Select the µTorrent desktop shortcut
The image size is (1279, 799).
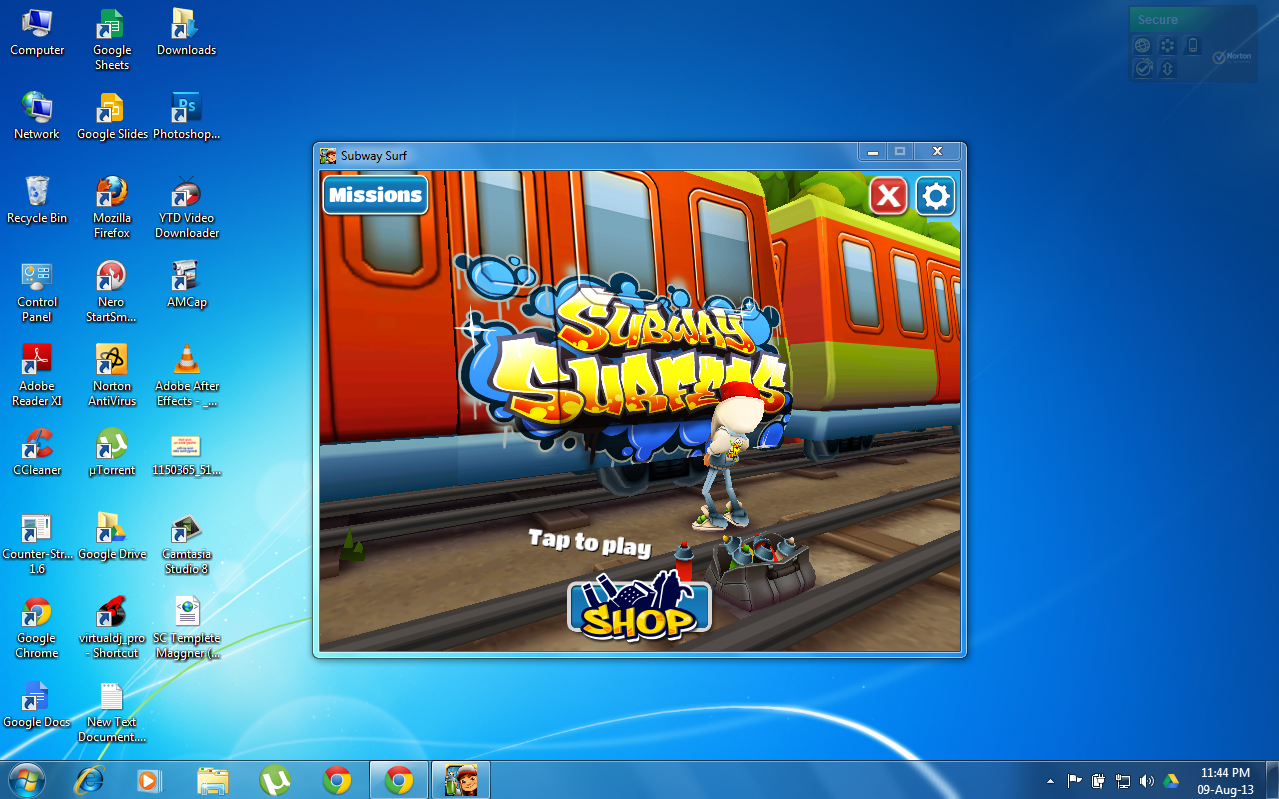(x=112, y=452)
